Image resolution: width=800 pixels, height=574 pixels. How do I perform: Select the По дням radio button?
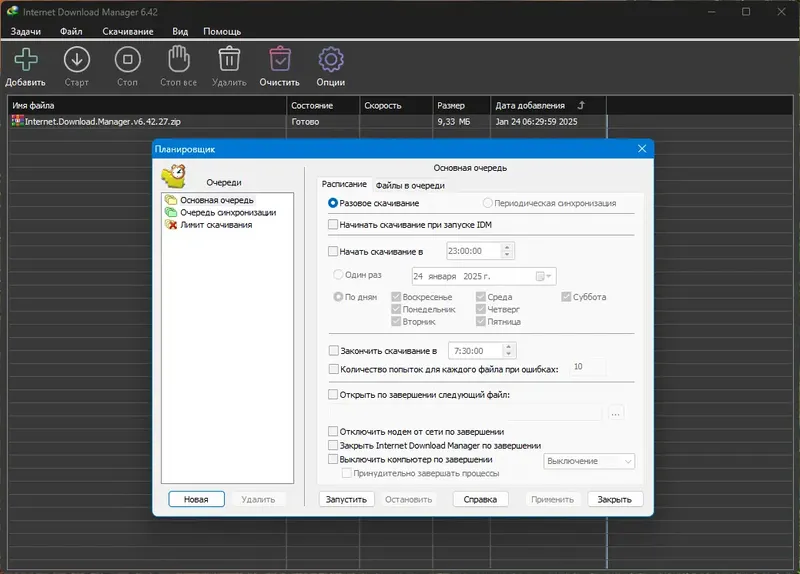(338, 296)
